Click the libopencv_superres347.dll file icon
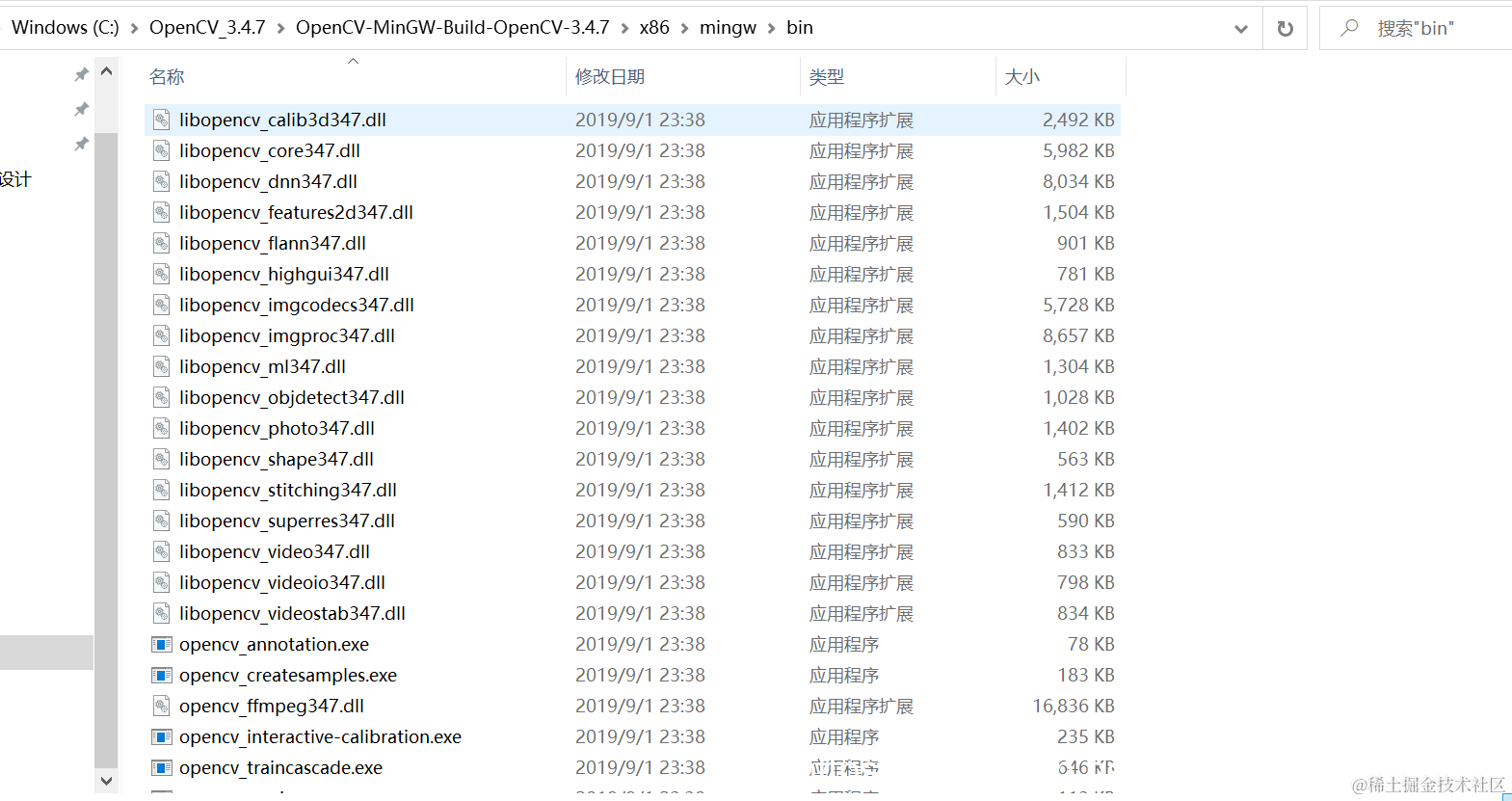1512x801 pixels. (162, 521)
